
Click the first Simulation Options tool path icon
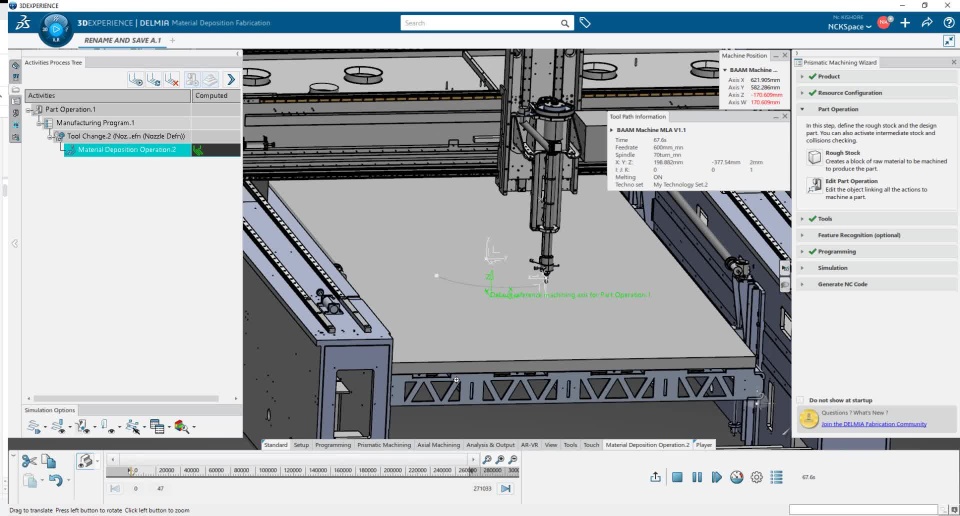pos(34,427)
